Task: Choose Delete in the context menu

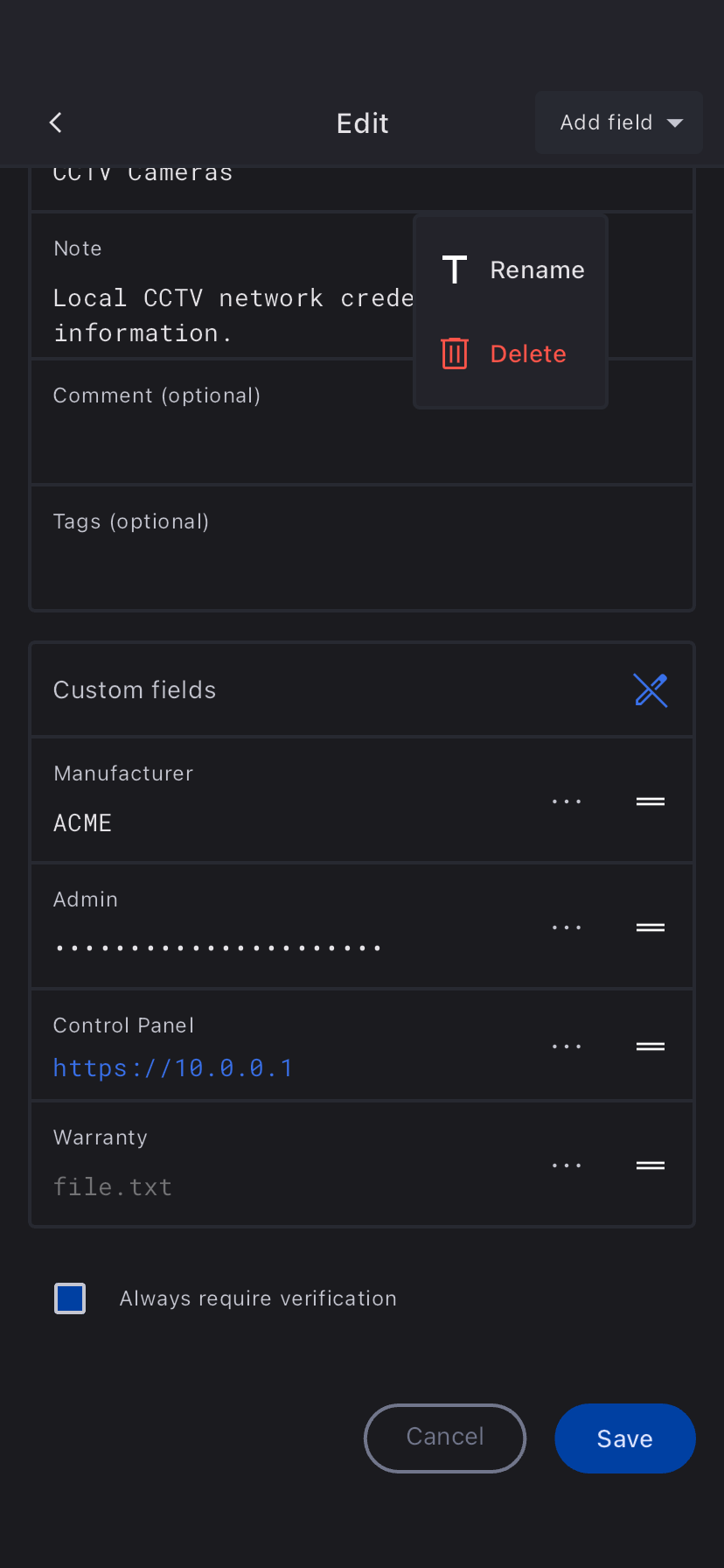Action: pyautogui.click(x=512, y=354)
